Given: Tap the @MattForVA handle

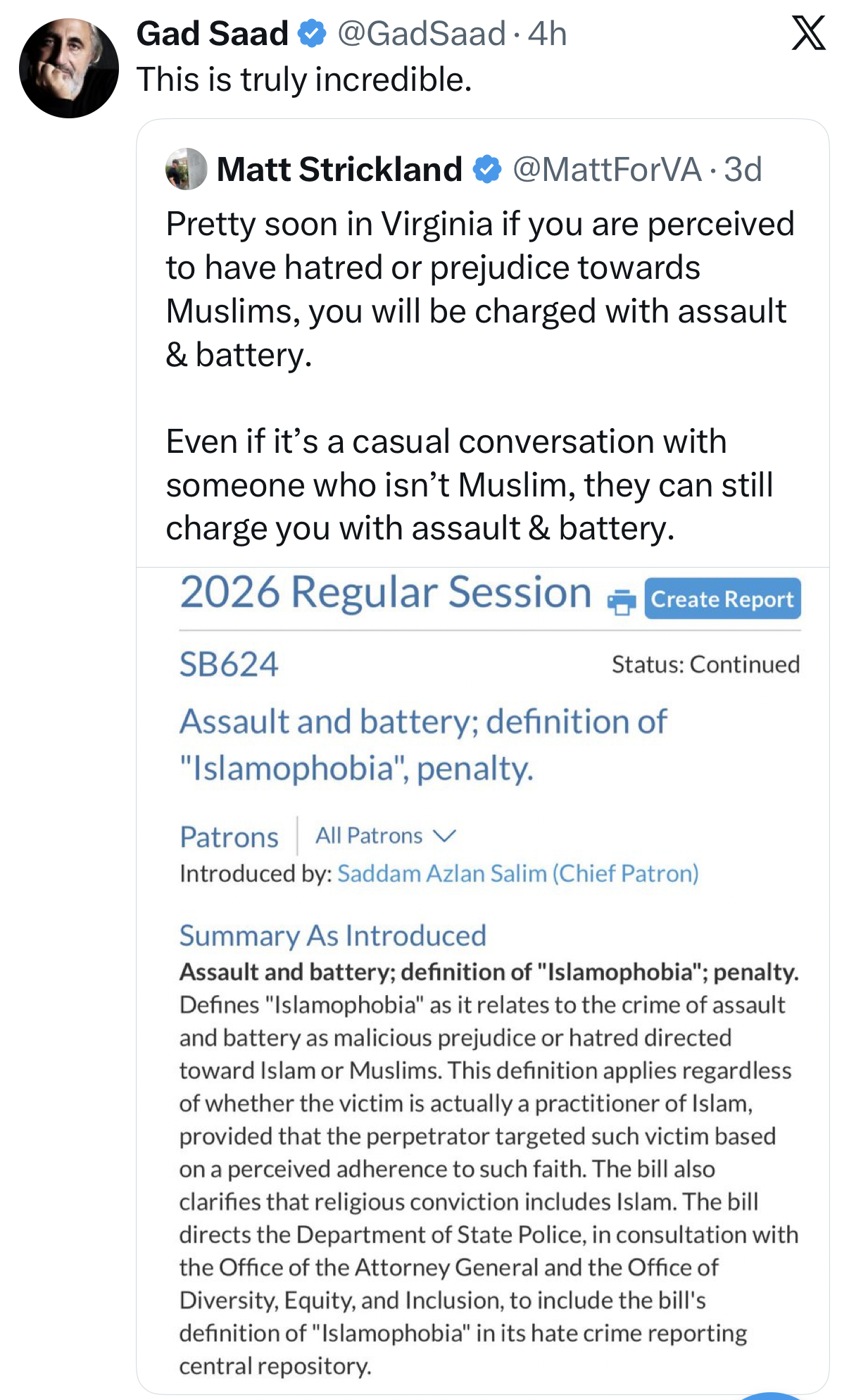Looking at the screenshot, I should point(607,170).
